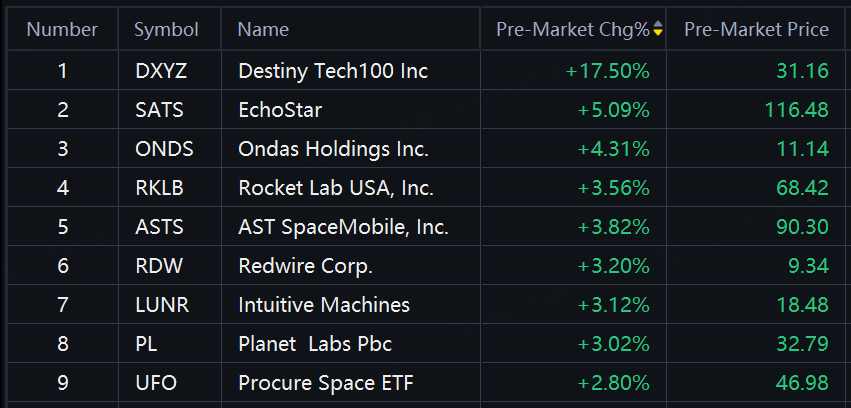Click the Number column header
This screenshot has height=408, width=851.
pyautogui.click(x=62, y=30)
